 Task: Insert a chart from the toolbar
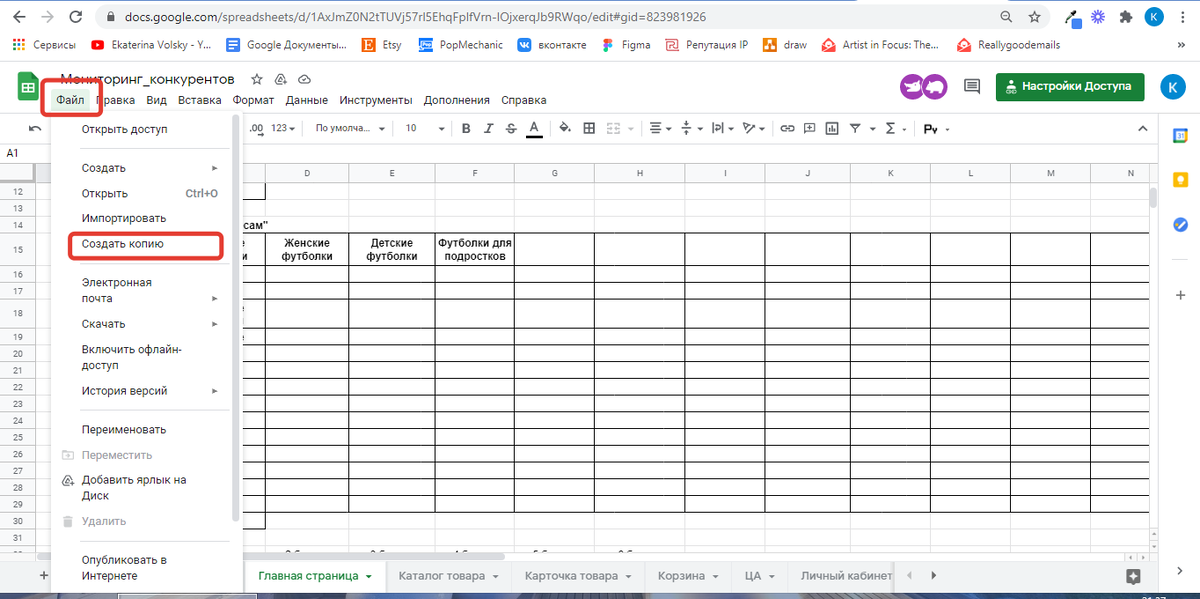point(832,128)
